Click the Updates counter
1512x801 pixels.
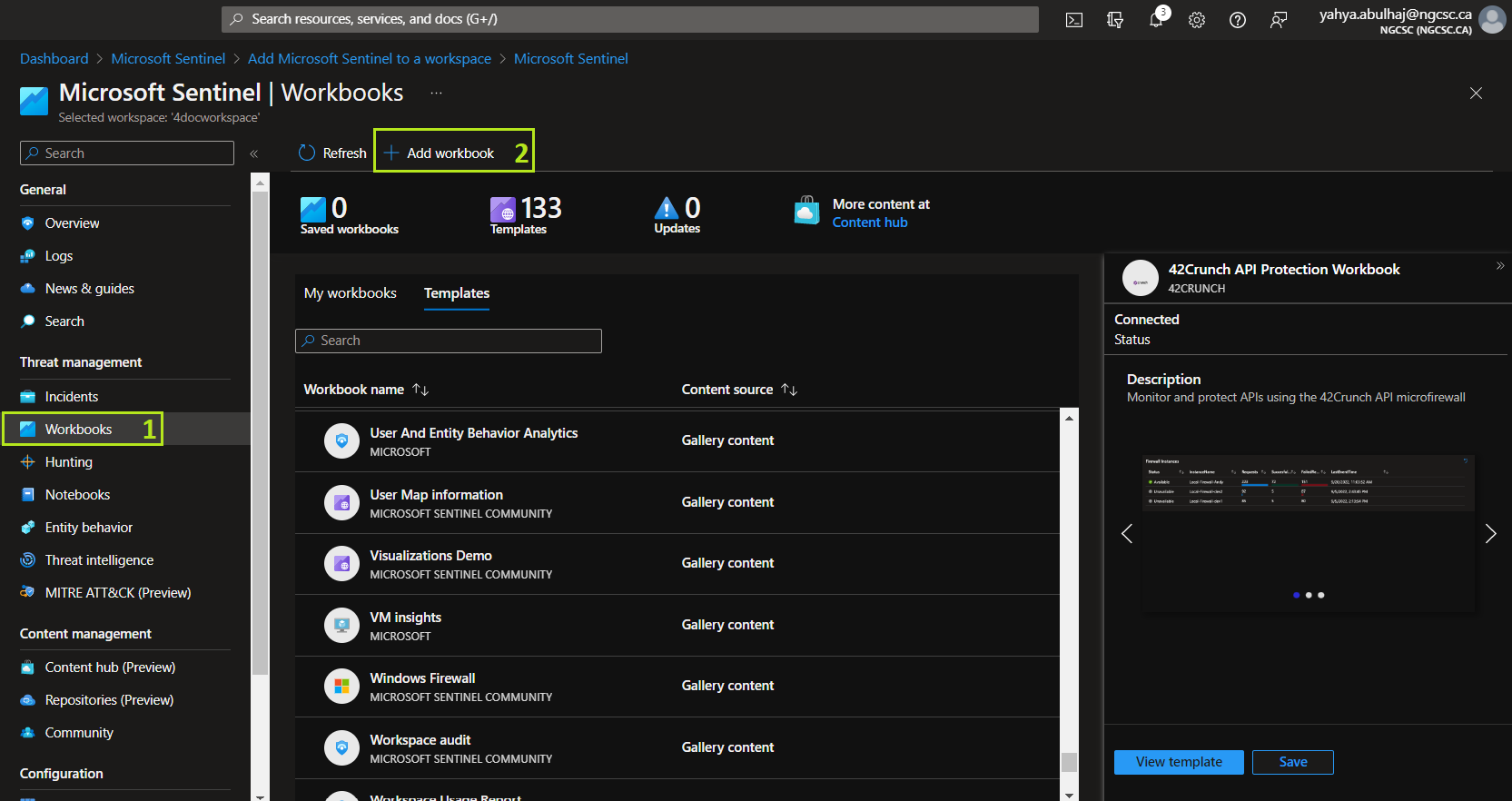point(677,216)
